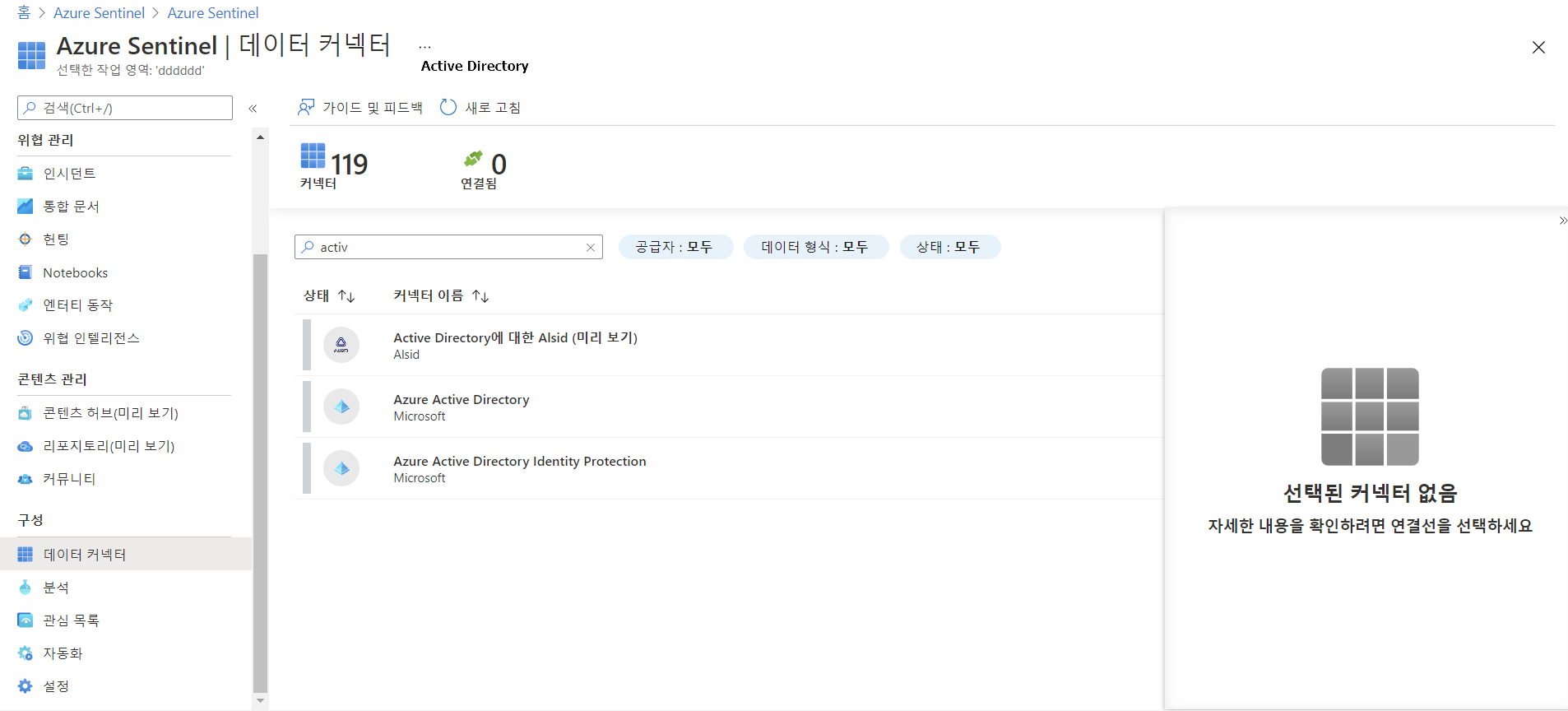Click the 리포지토리 cloud icon

26,446
